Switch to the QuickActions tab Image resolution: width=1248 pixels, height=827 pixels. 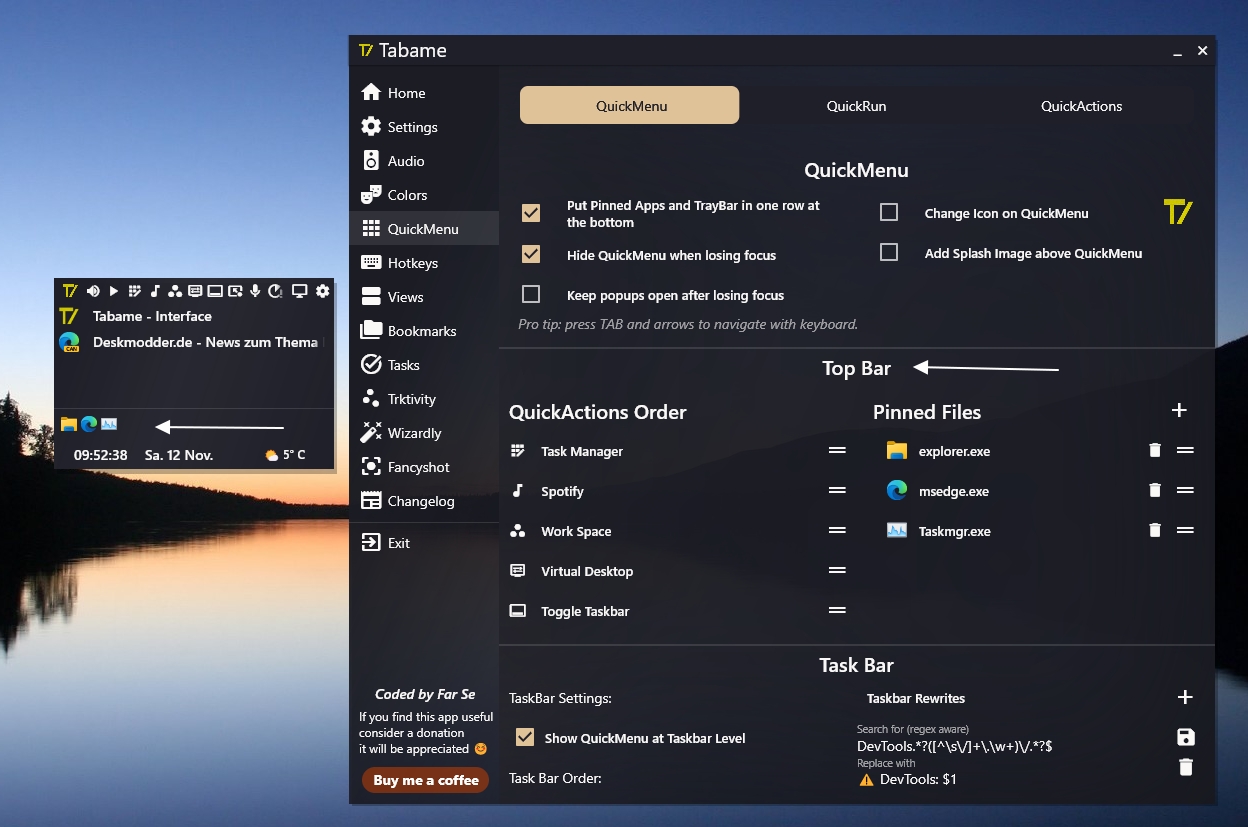(1081, 105)
